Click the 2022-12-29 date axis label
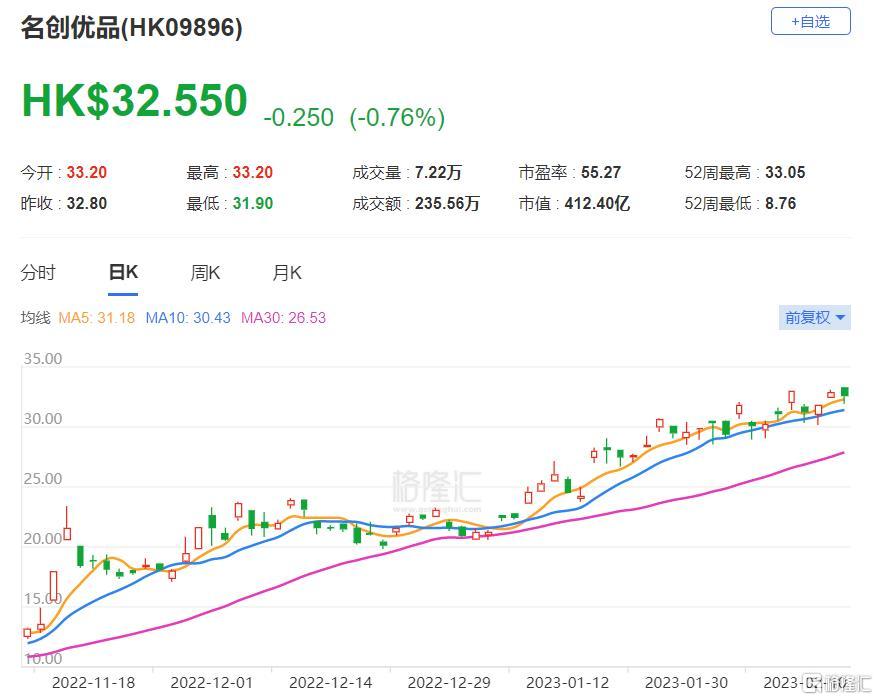878x700 pixels. click(x=449, y=683)
